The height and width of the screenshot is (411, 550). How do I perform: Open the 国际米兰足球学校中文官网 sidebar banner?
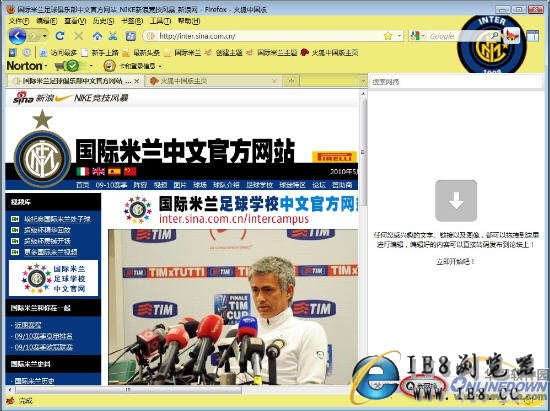(53, 278)
